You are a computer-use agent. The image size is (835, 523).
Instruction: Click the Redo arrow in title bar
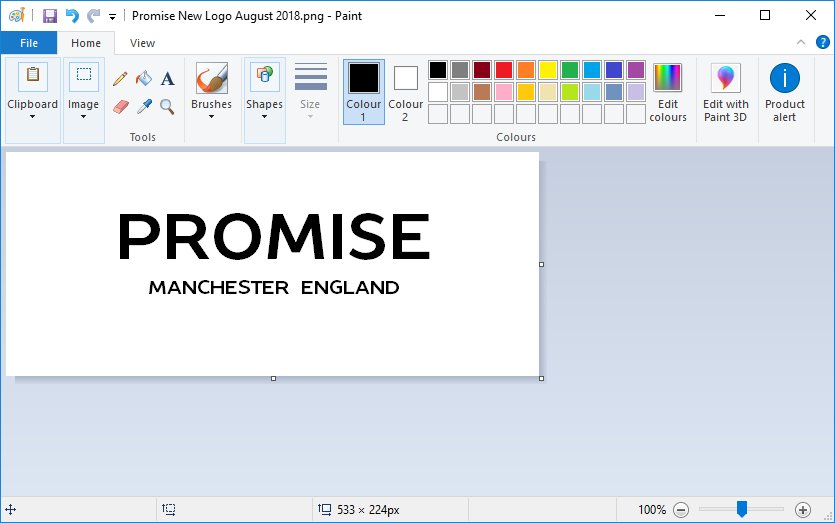[94, 16]
